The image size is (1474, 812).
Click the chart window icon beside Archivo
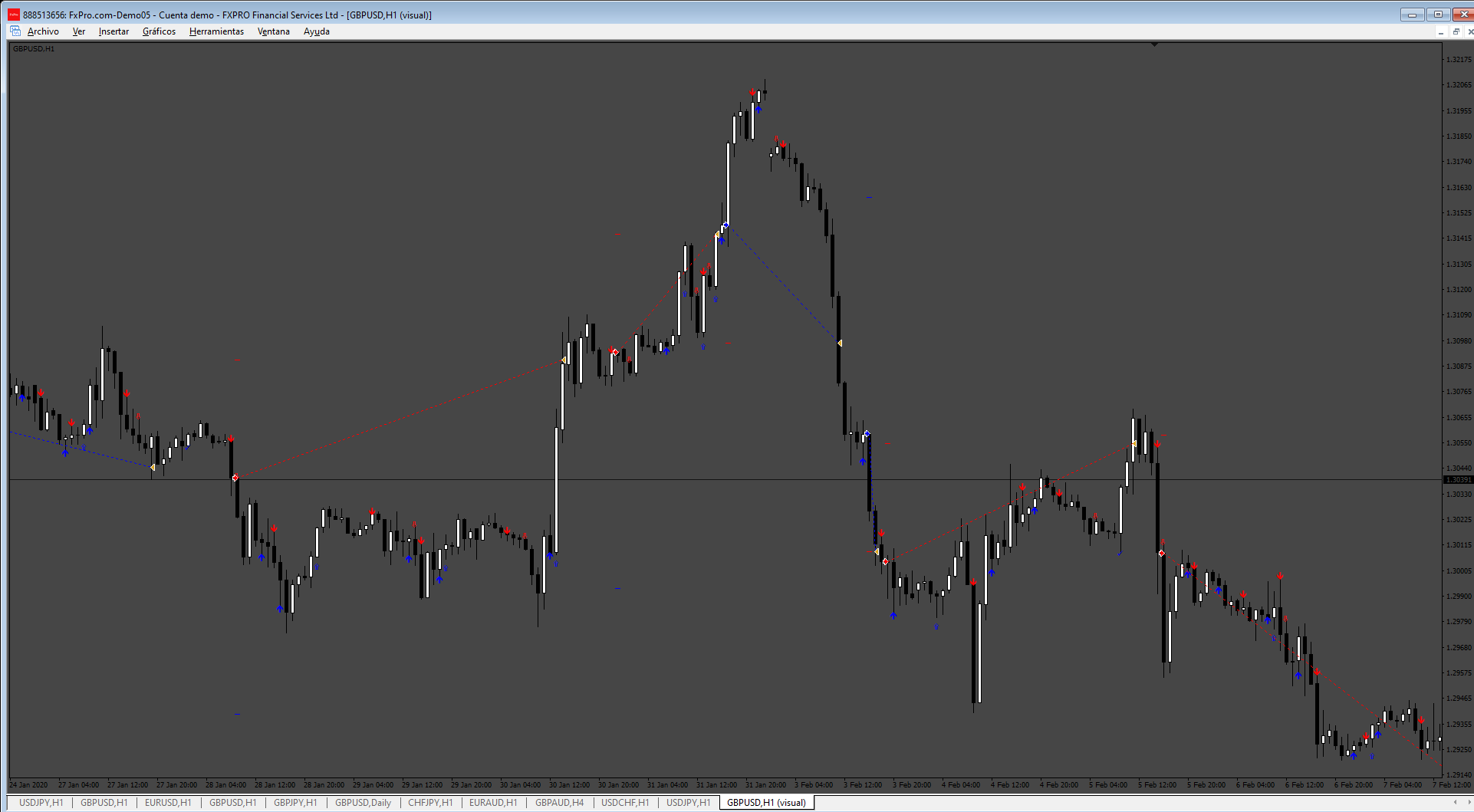[15, 31]
